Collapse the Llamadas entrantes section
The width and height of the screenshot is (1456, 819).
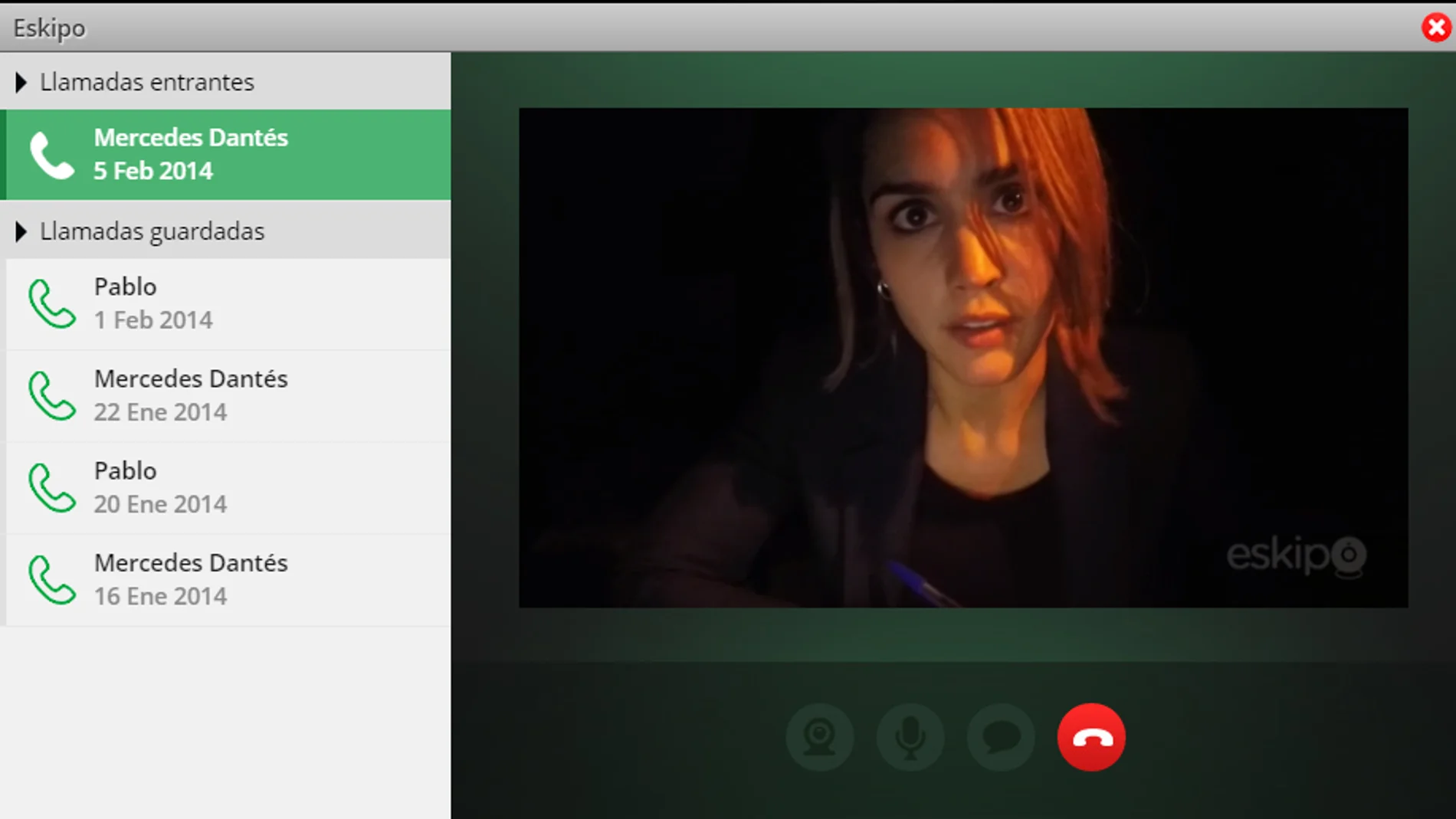coord(225,81)
